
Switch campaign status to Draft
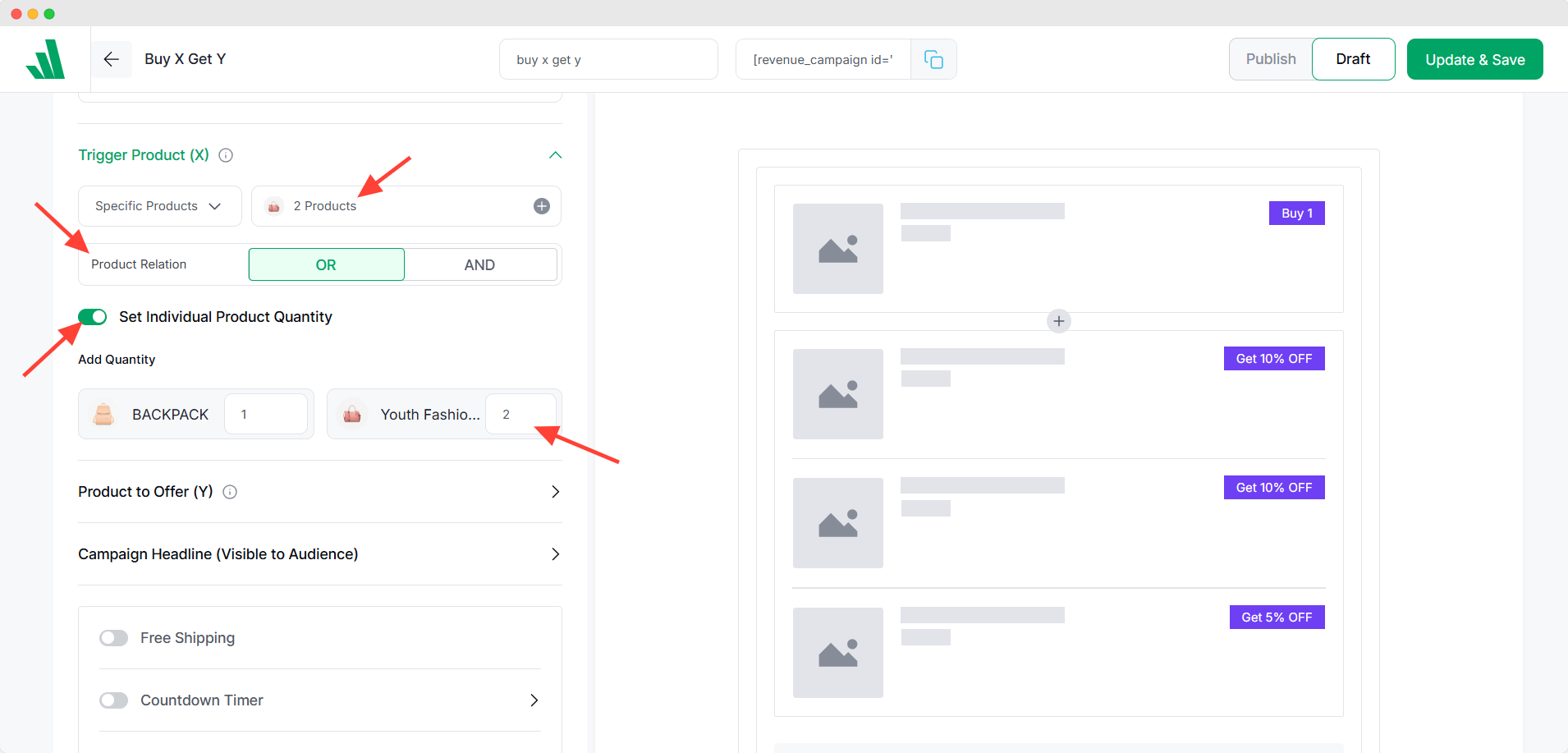[x=1354, y=59]
